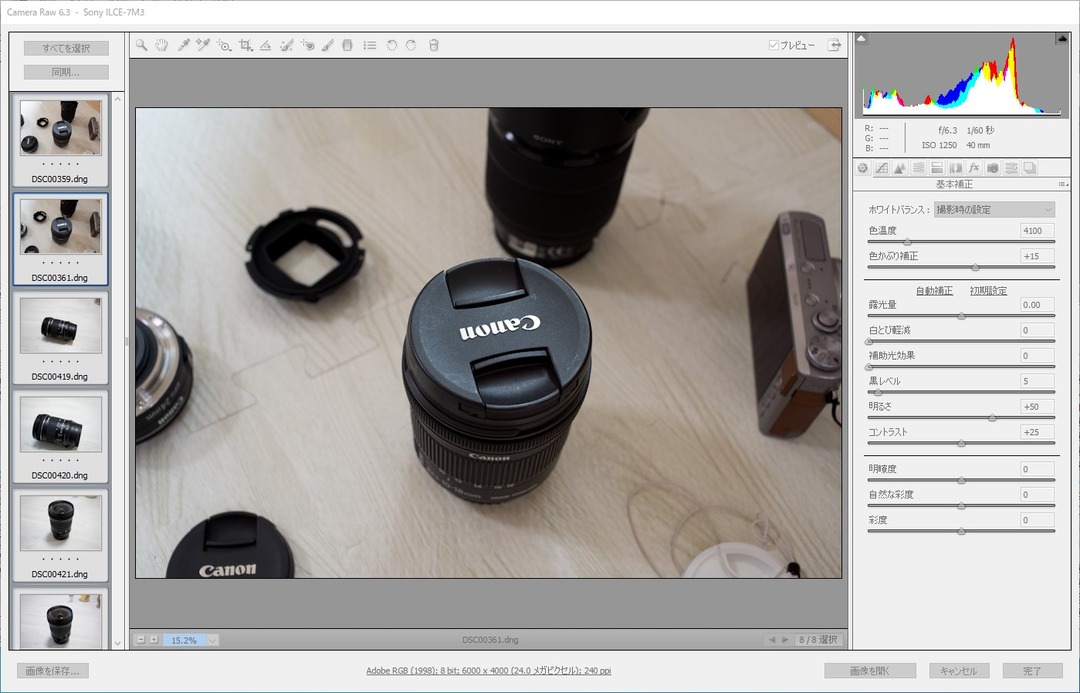Click the trash icon to mark for deletion
This screenshot has height=693, width=1080.
coord(433,45)
